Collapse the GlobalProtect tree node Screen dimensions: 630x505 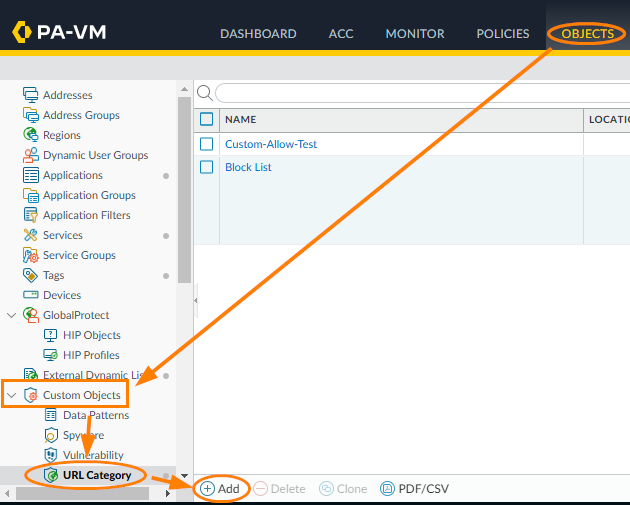12,315
